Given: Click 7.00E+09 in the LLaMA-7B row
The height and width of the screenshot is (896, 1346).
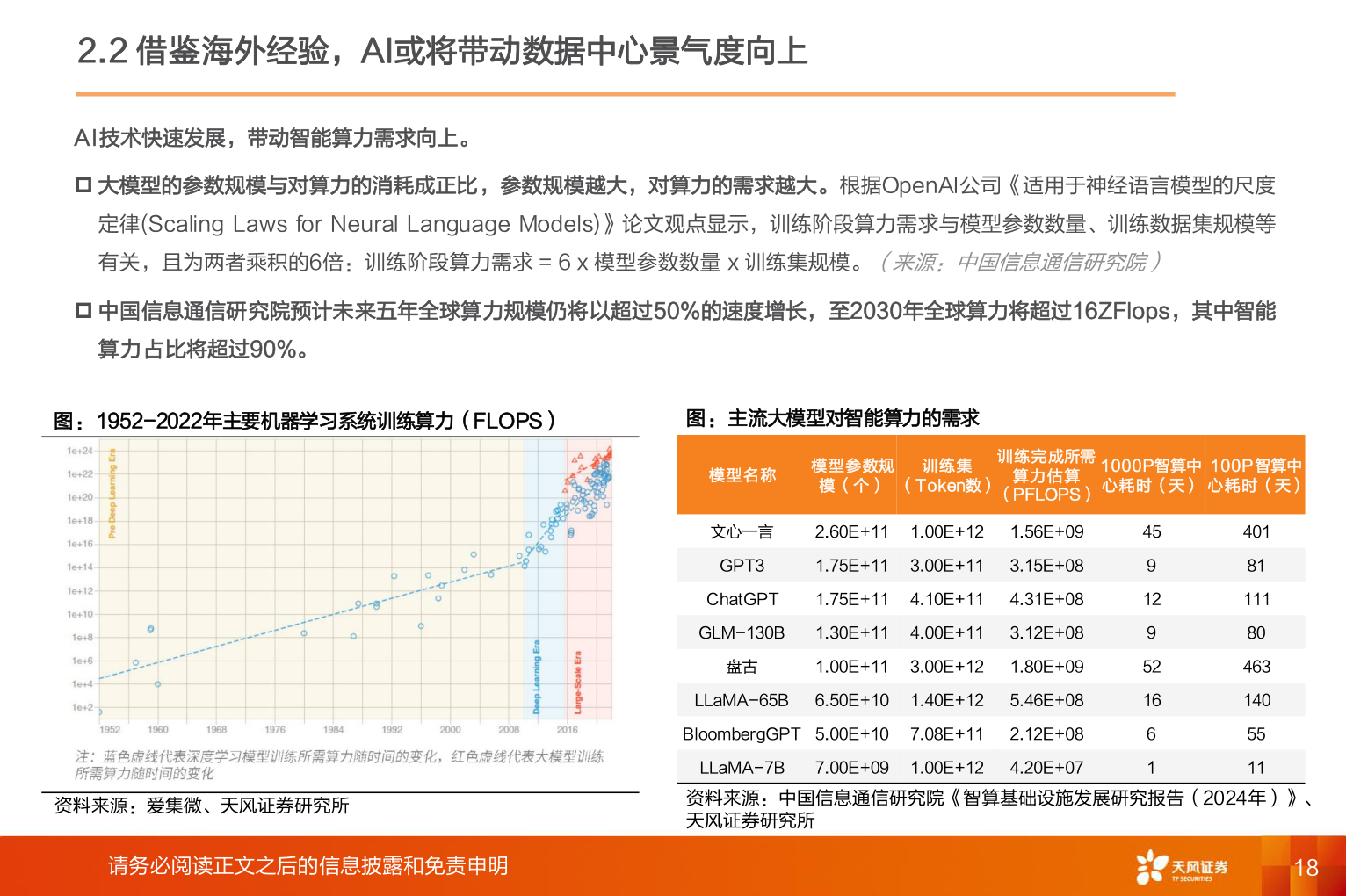Looking at the screenshot, I should click(x=851, y=768).
